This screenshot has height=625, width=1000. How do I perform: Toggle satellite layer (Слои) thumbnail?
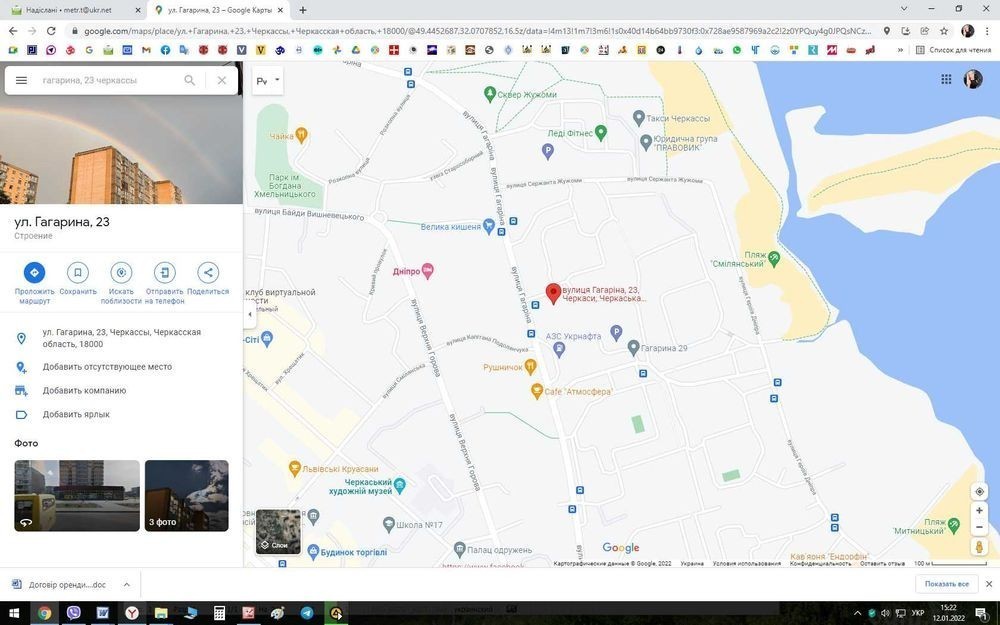click(278, 531)
